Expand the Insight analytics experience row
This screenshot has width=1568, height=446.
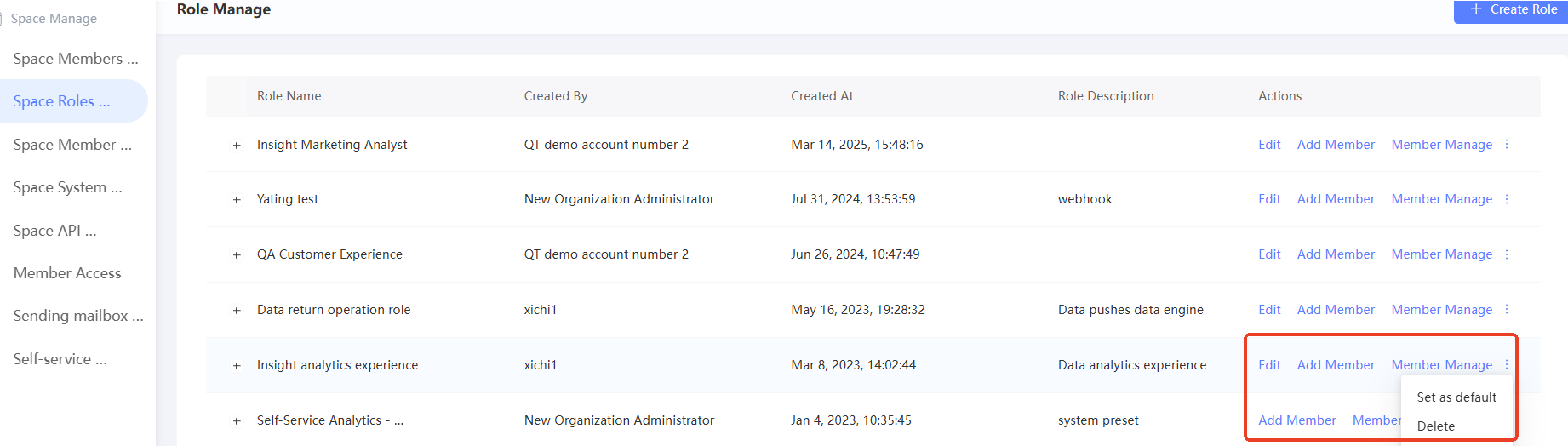237,366
